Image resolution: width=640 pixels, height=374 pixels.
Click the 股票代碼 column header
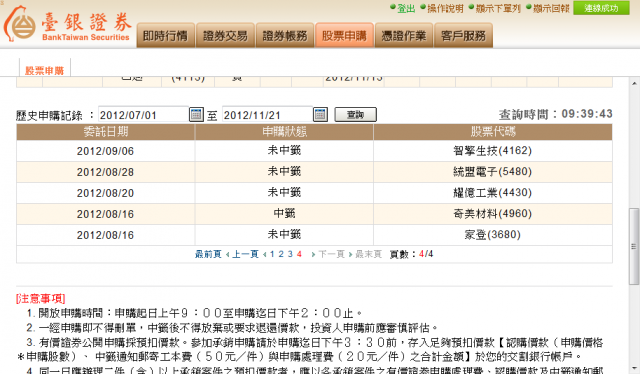[x=493, y=131]
